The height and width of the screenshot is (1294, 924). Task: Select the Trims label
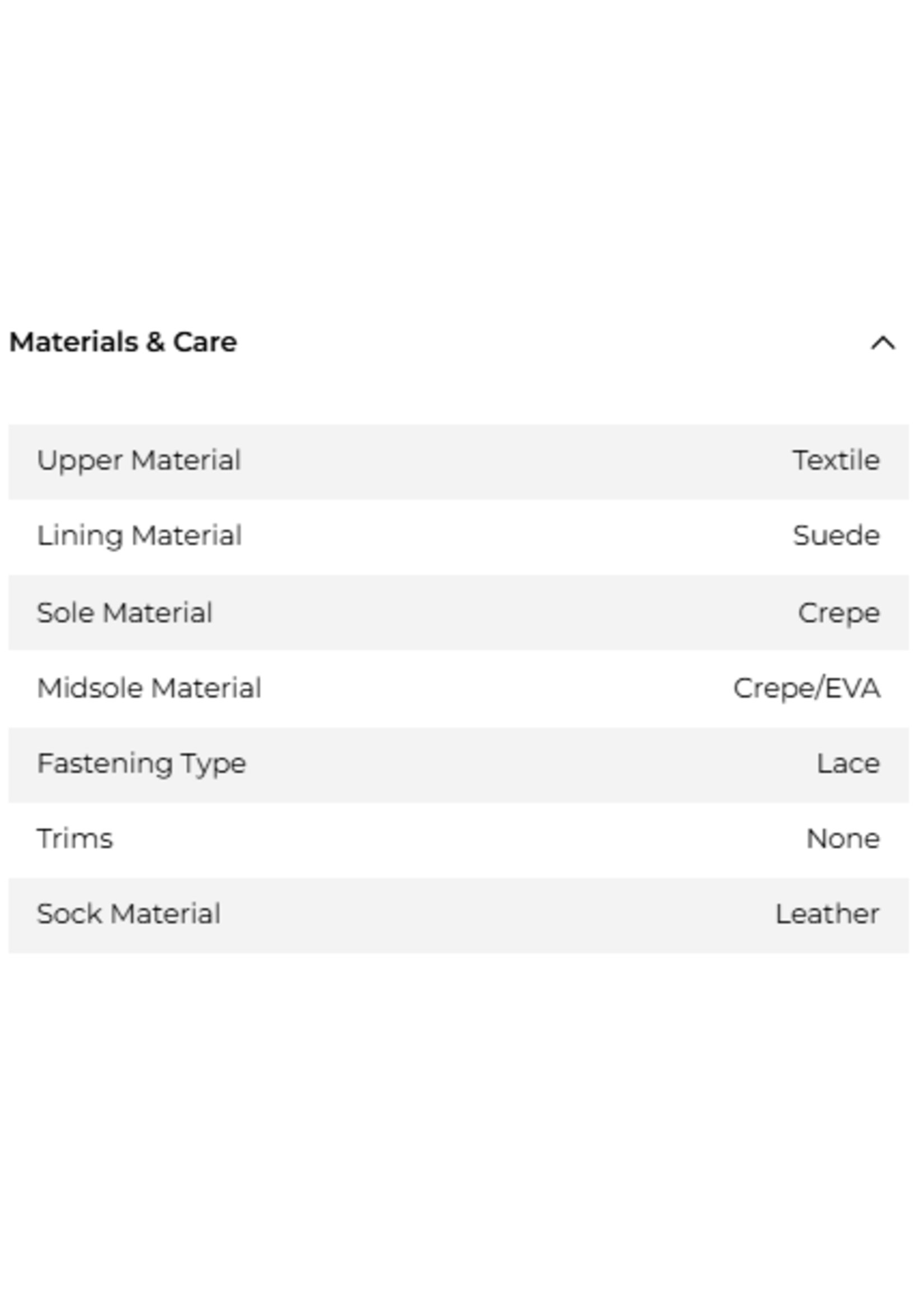click(75, 839)
